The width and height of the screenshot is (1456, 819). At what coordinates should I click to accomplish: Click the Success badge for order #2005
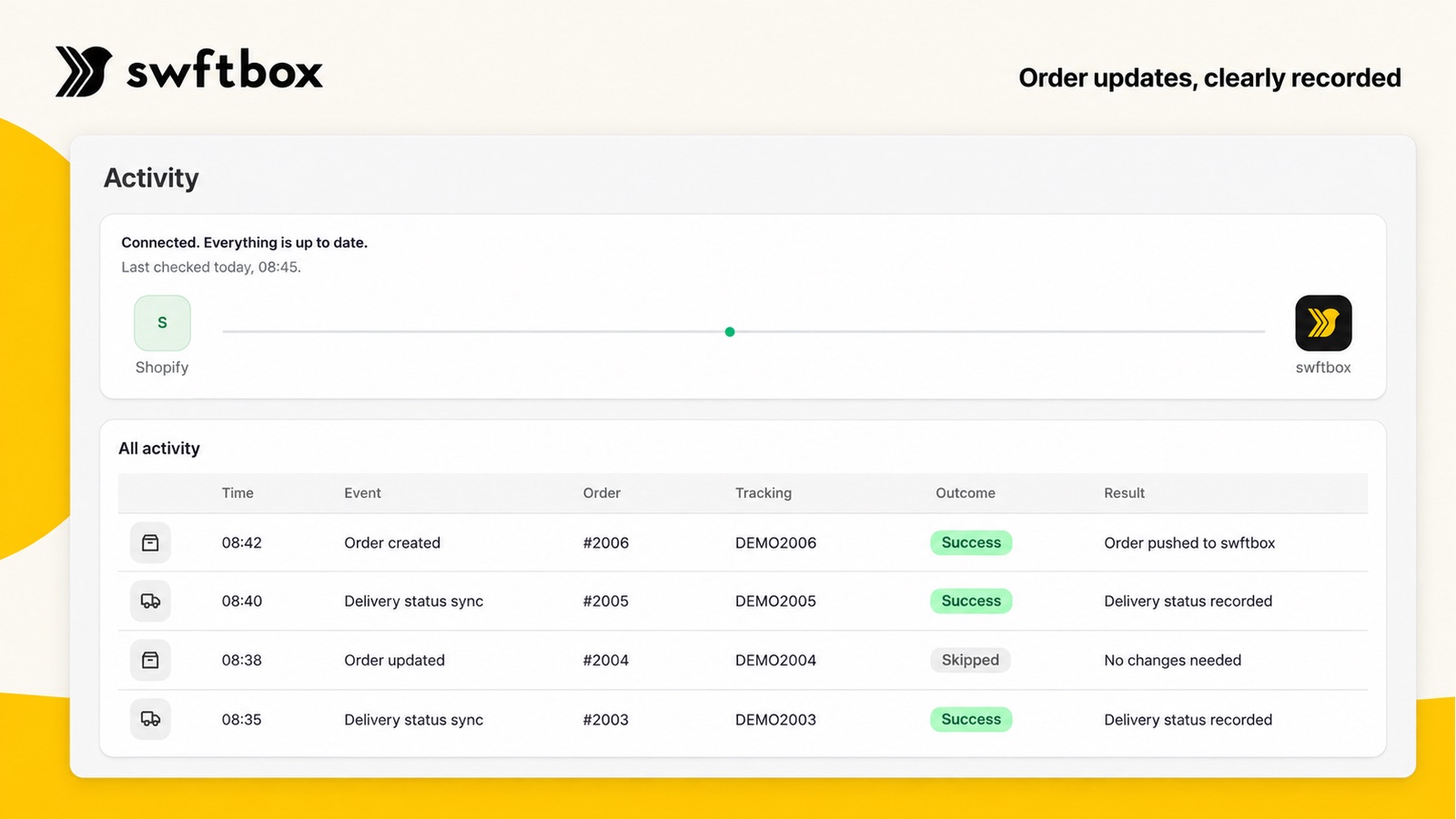pyautogui.click(x=971, y=602)
